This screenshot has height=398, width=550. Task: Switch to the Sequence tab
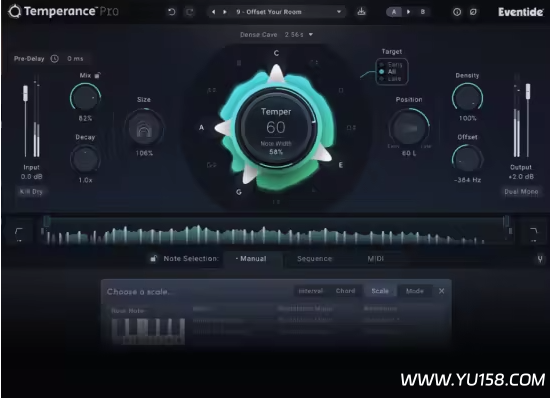(x=314, y=259)
